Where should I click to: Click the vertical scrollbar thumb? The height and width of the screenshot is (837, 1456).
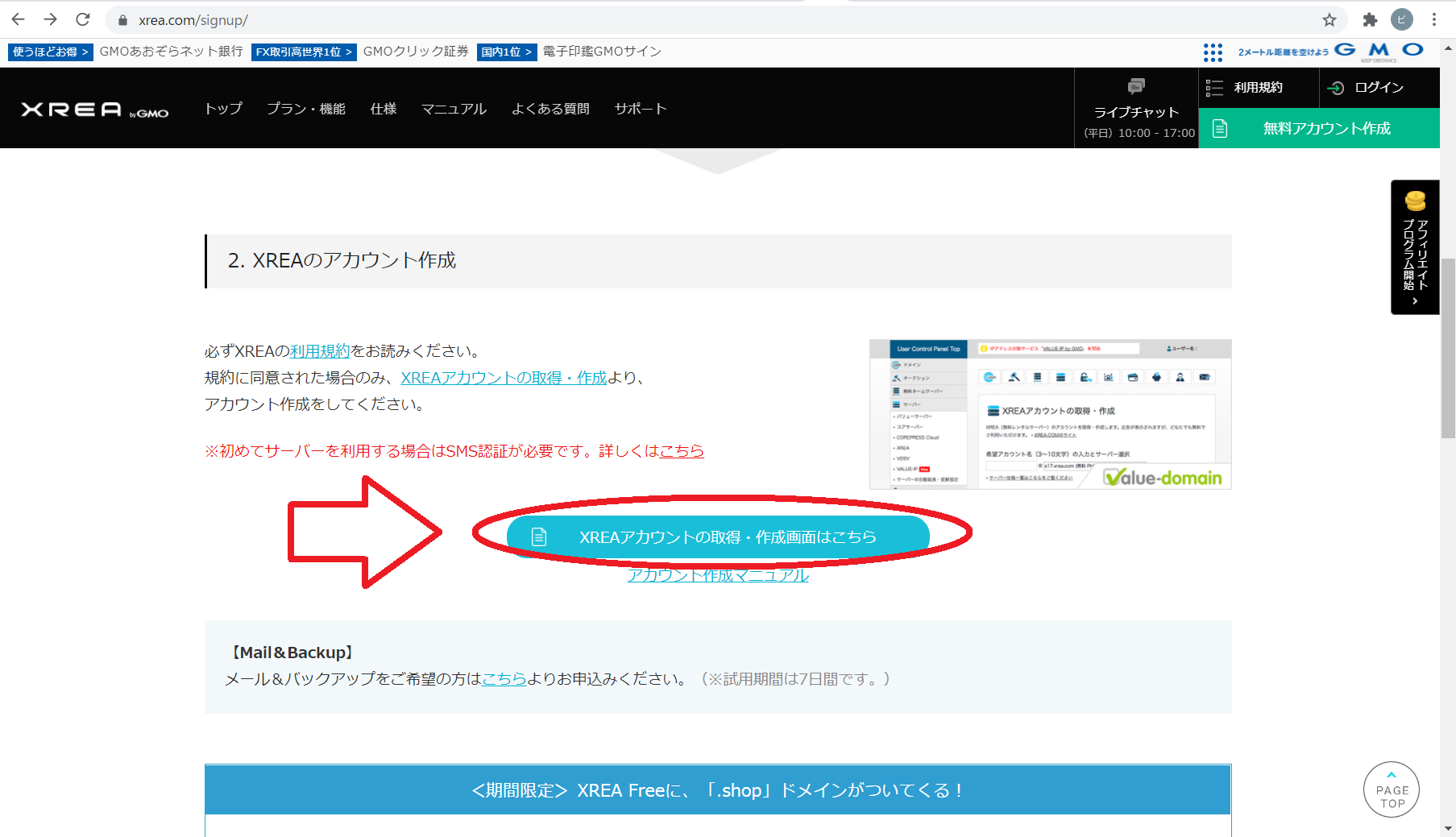1448,348
